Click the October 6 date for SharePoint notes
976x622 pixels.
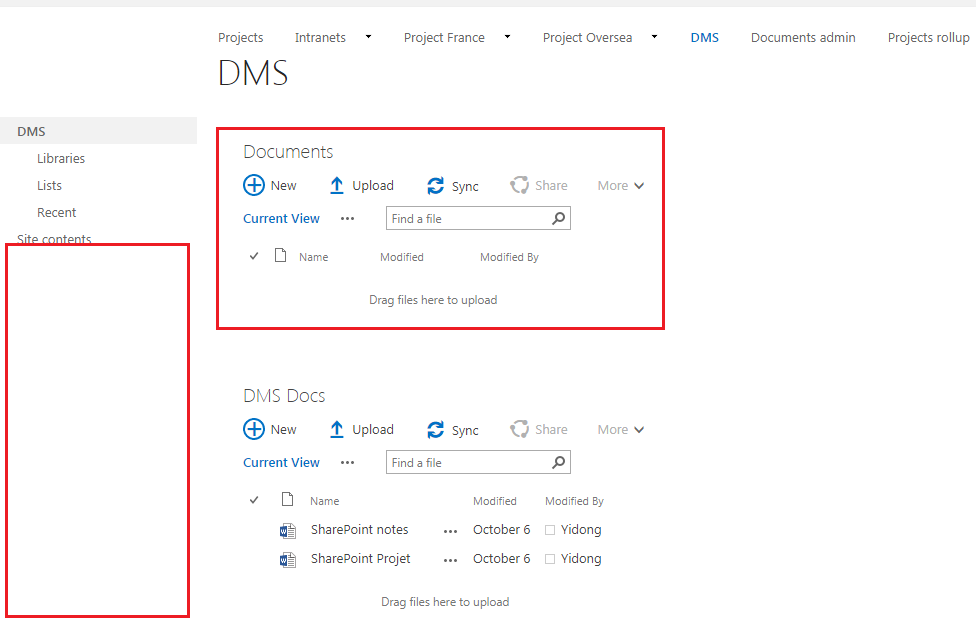click(501, 530)
